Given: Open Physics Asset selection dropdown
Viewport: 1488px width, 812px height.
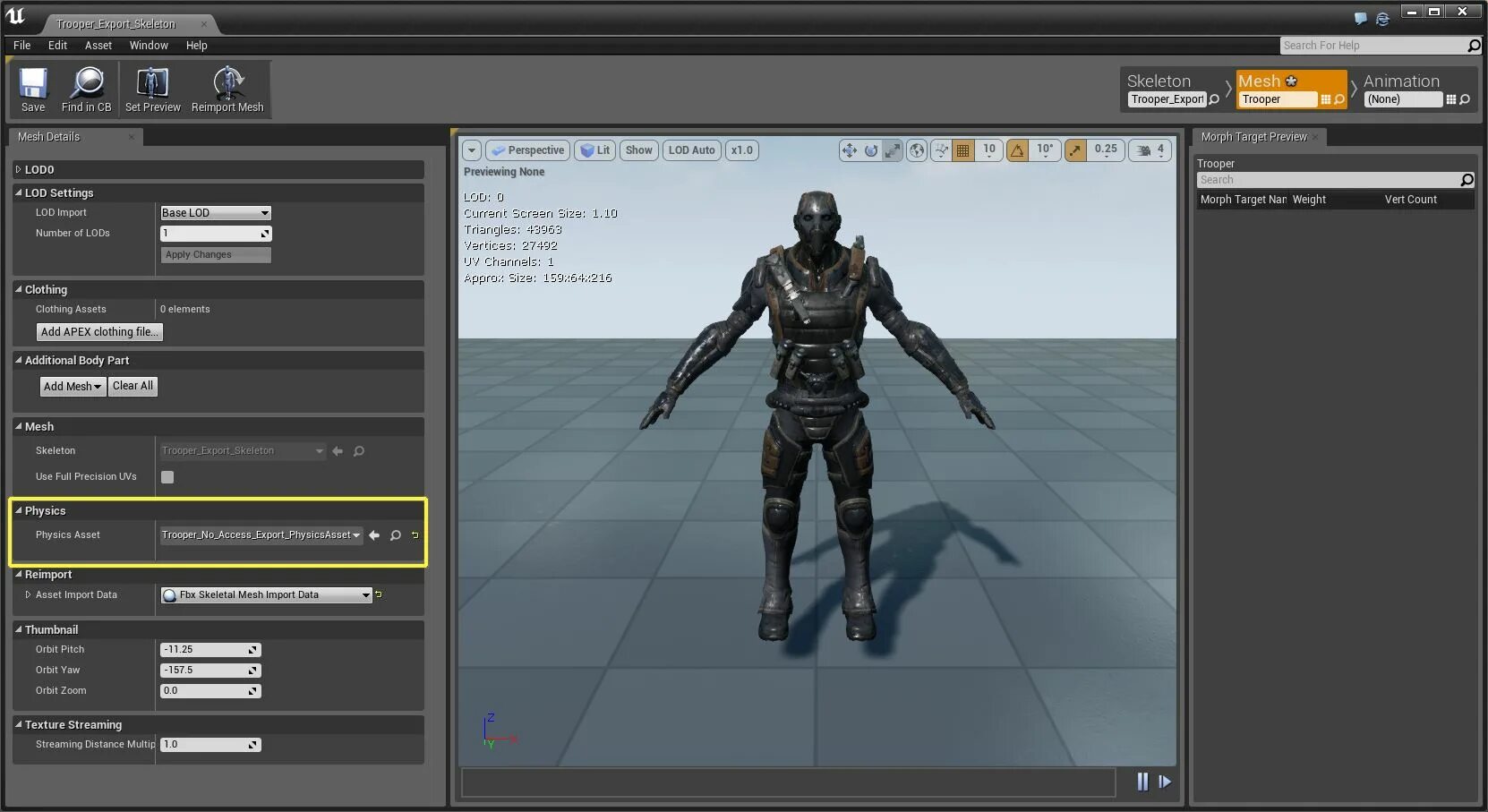Looking at the screenshot, I should tap(261, 535).
